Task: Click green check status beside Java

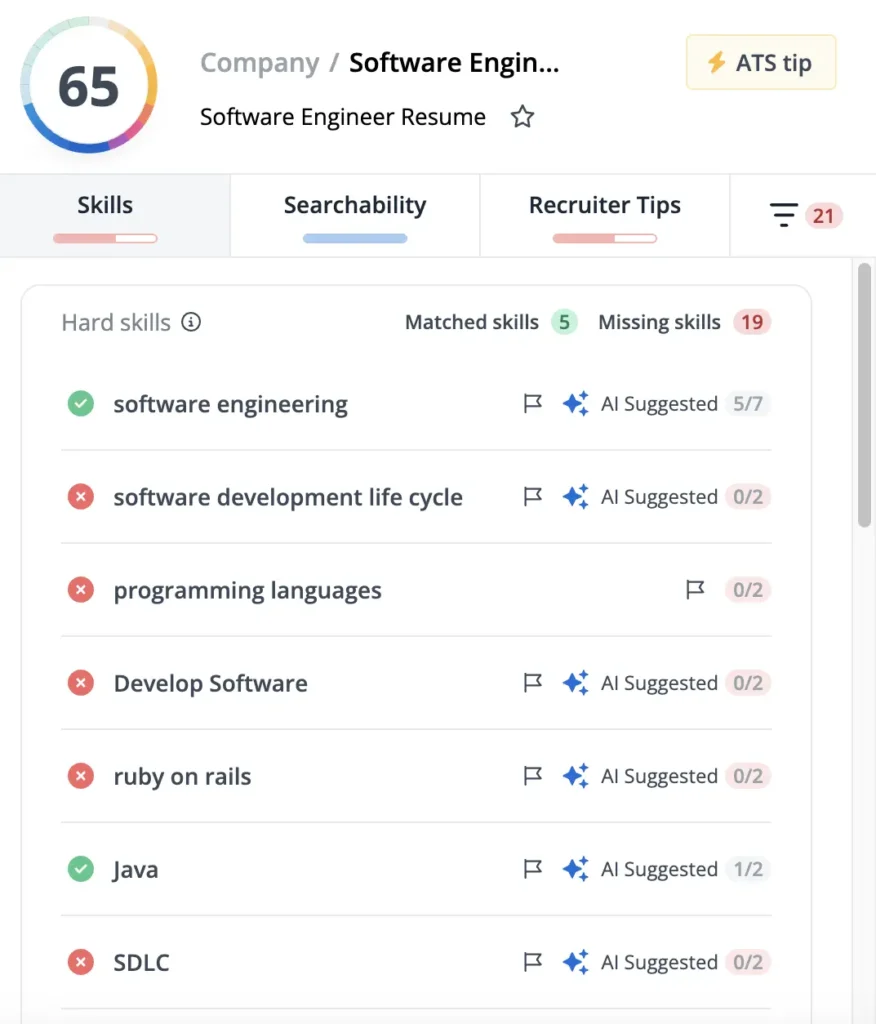Action: (81, 869)
